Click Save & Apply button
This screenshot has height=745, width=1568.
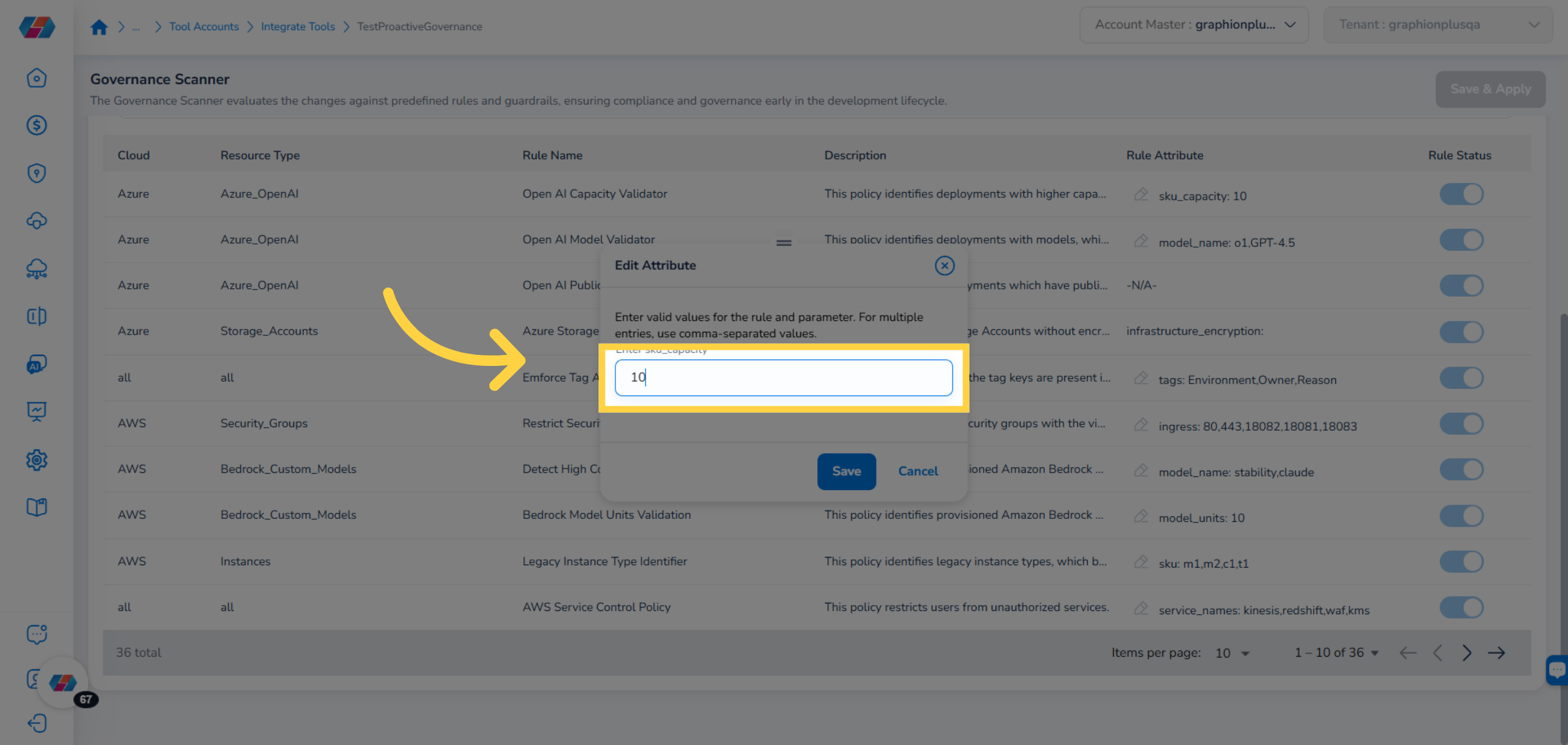coord(1490,89)
